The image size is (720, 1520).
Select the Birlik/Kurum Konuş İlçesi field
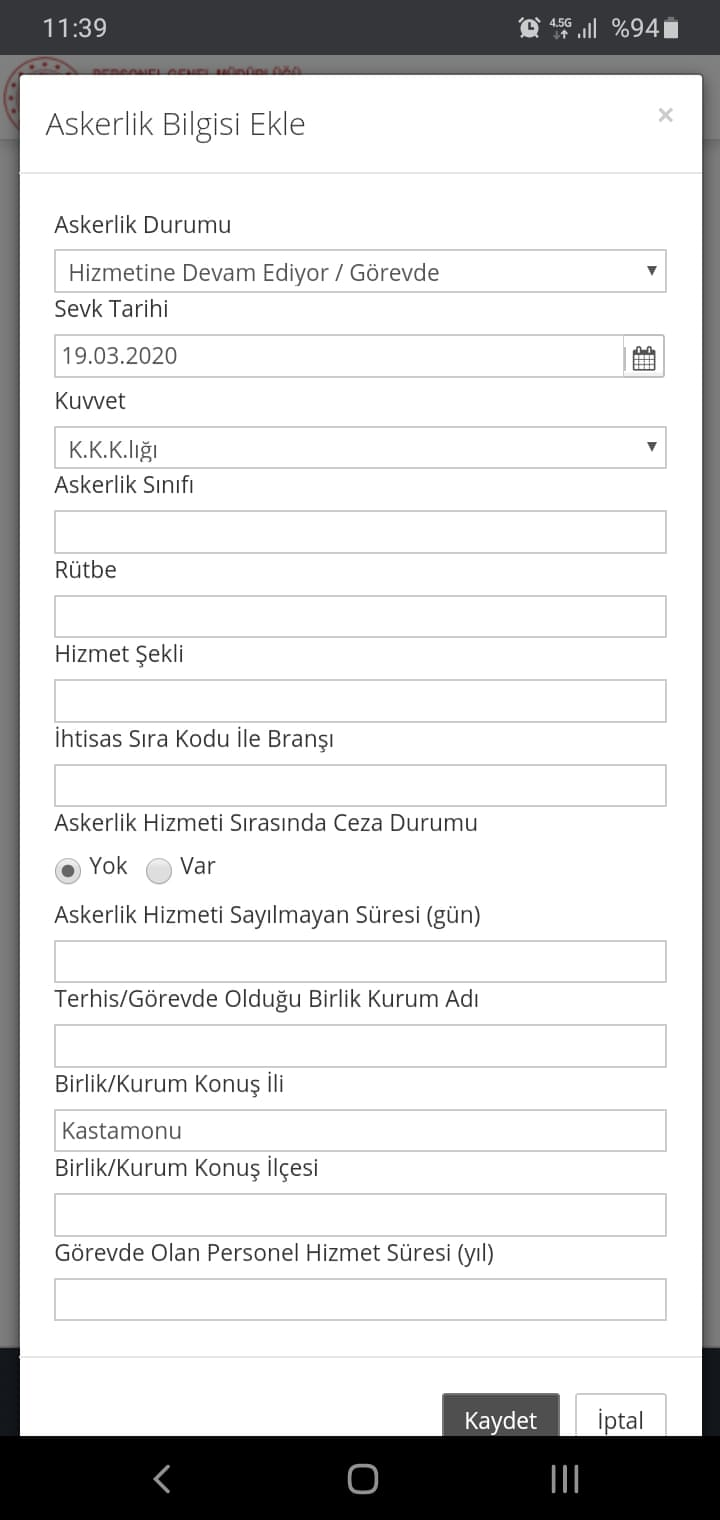(x=360, y=1215)
